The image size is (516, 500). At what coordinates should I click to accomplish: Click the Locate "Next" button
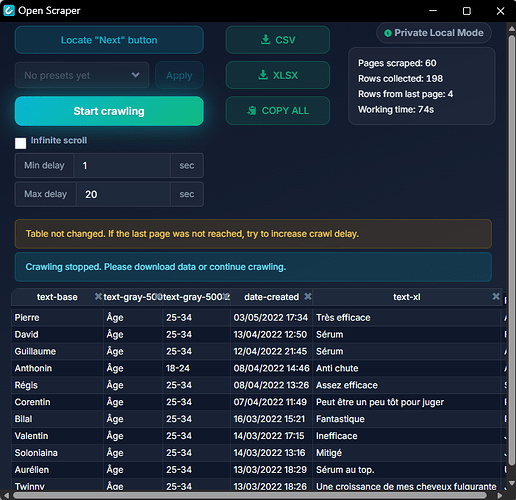tap(109, 40)
